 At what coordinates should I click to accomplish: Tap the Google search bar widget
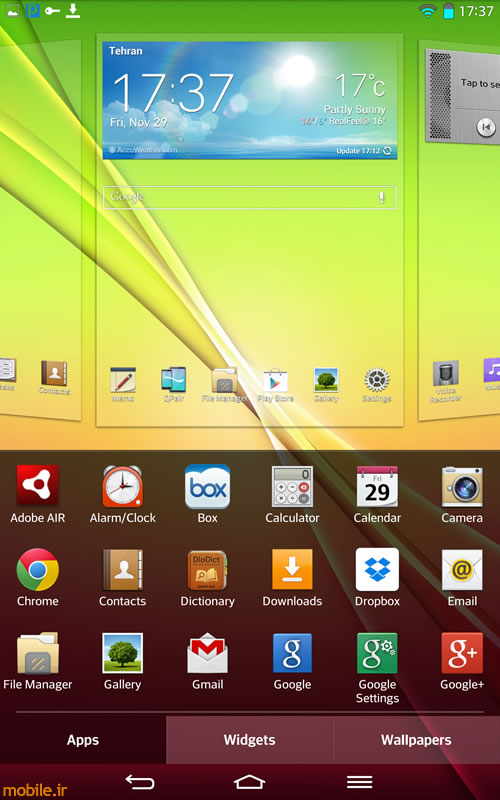tap(249, 197)
